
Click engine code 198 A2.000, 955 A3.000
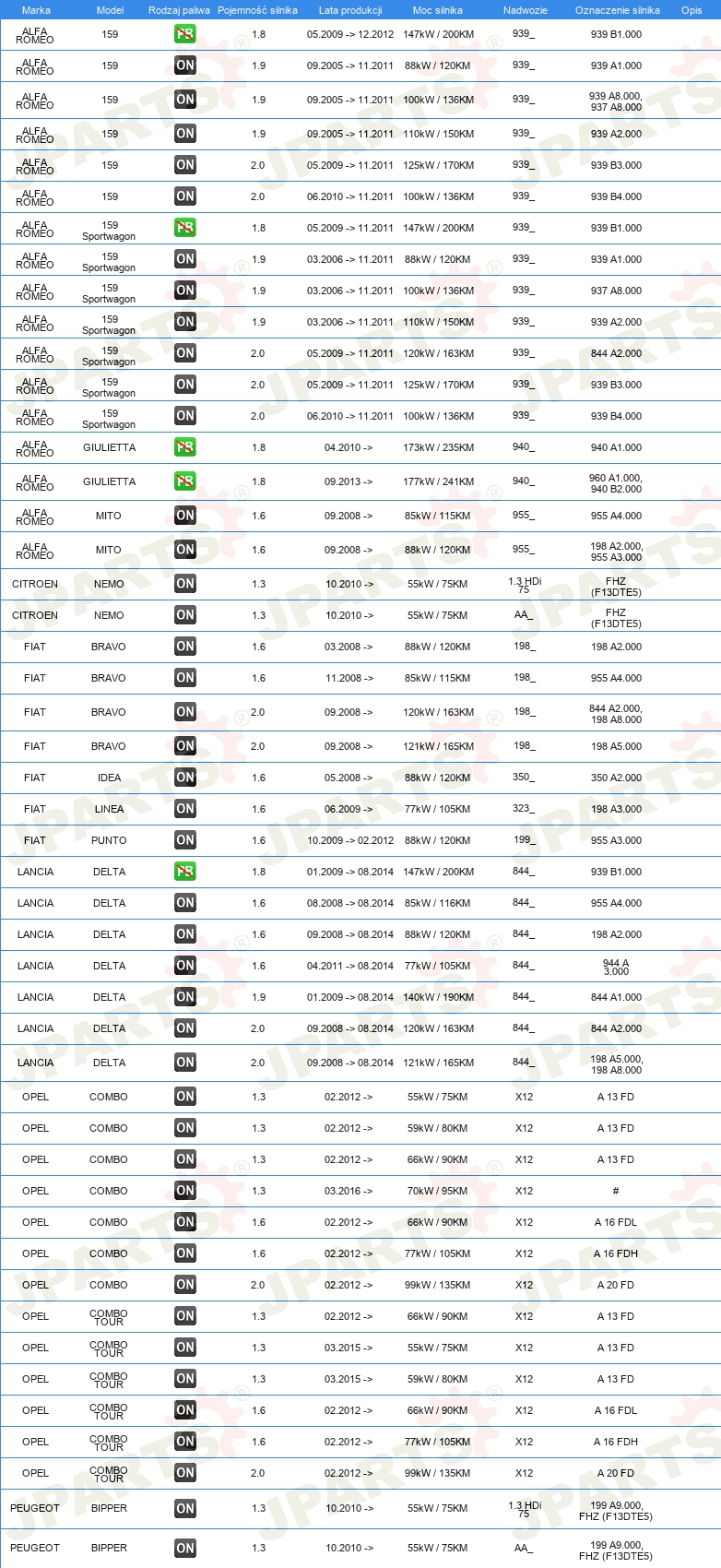[616, 552]
